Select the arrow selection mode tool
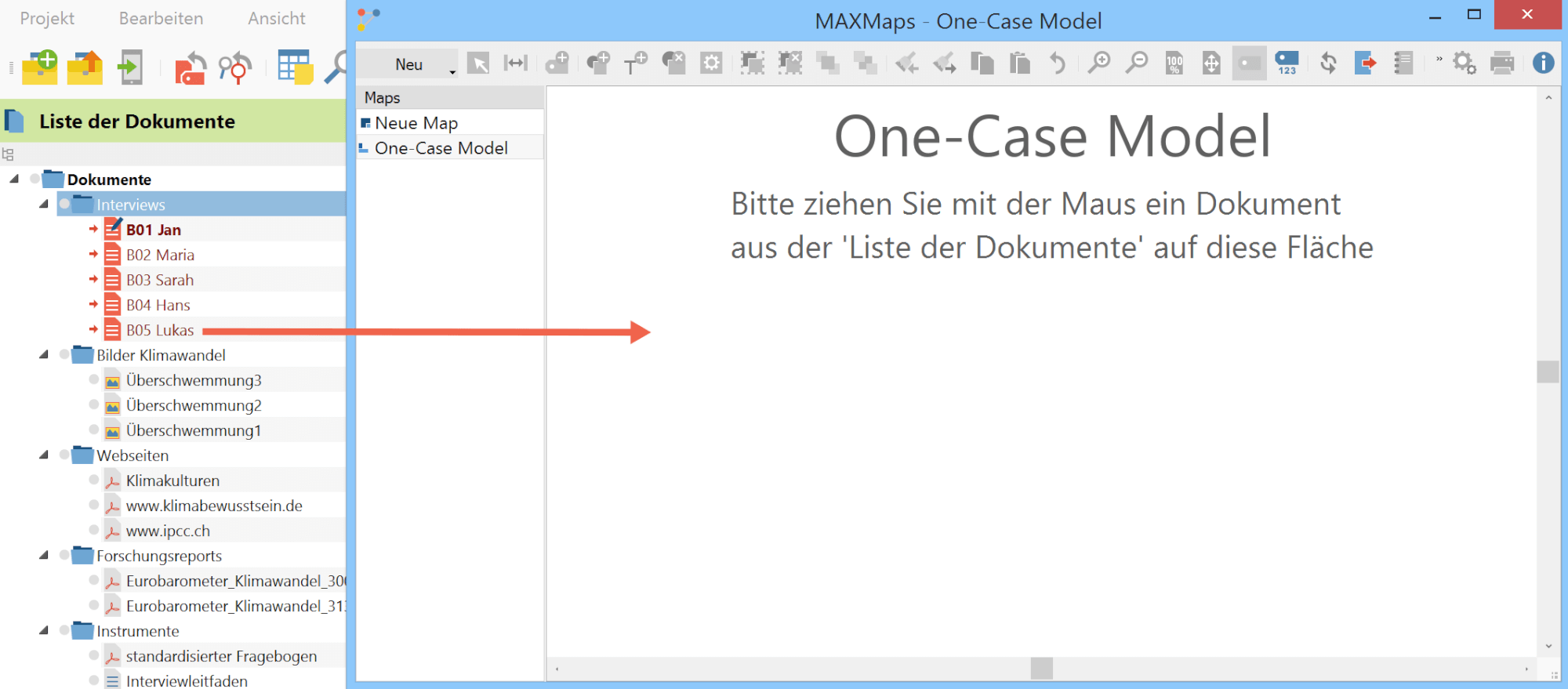Image resolution: width=1568 pixels, height=689 pixels. coord(478,63)
